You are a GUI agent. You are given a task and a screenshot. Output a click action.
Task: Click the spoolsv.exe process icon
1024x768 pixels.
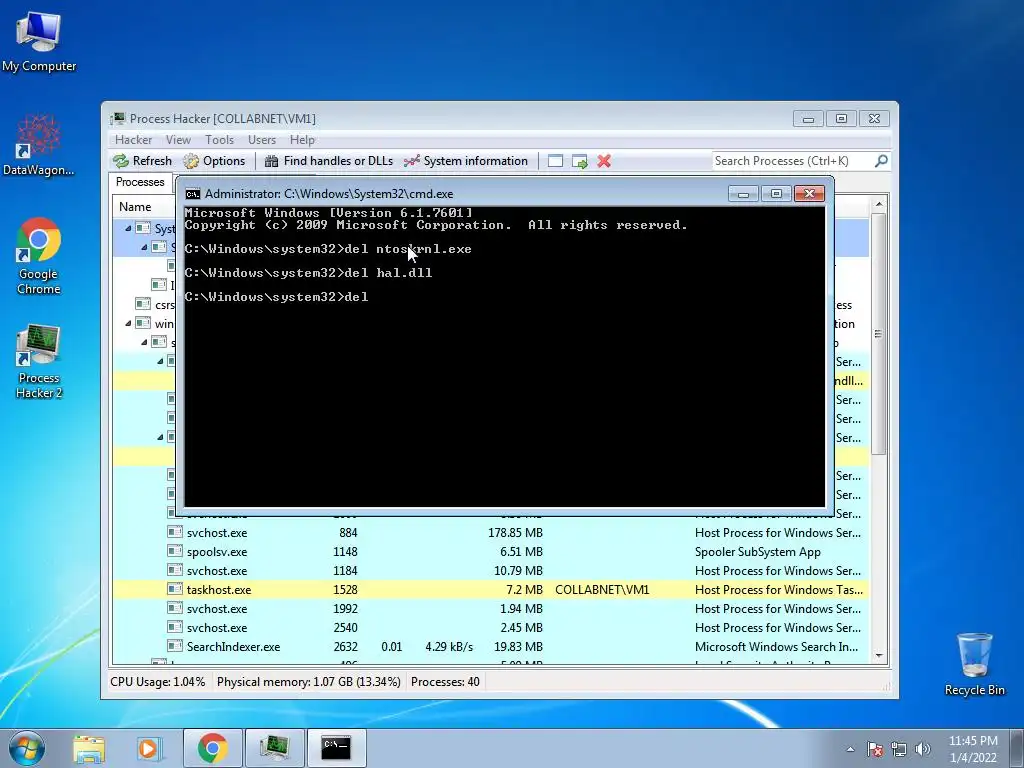click(174, 551)
